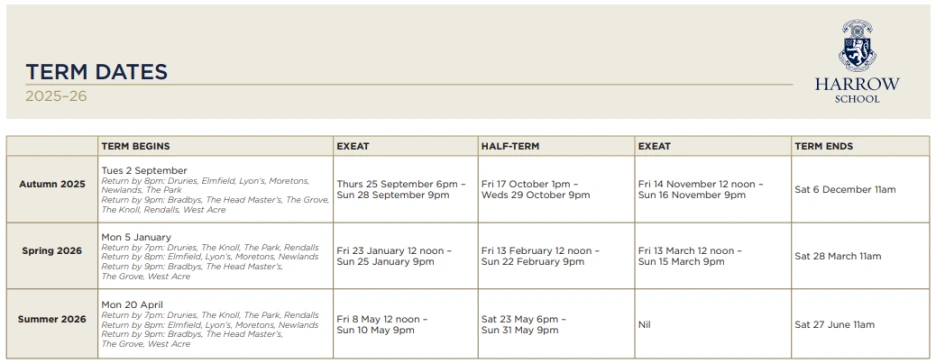Select the TERM DATES heading
The height and width of the screenshot is (363, 936).
[x=97, y=72]
